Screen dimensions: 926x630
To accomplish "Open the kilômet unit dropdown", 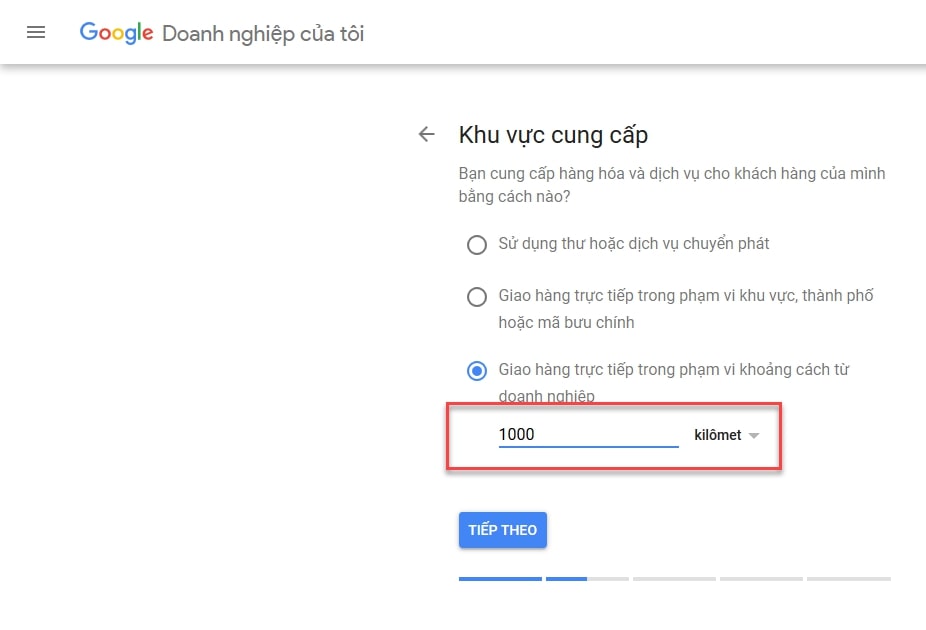I will [726, 435].
